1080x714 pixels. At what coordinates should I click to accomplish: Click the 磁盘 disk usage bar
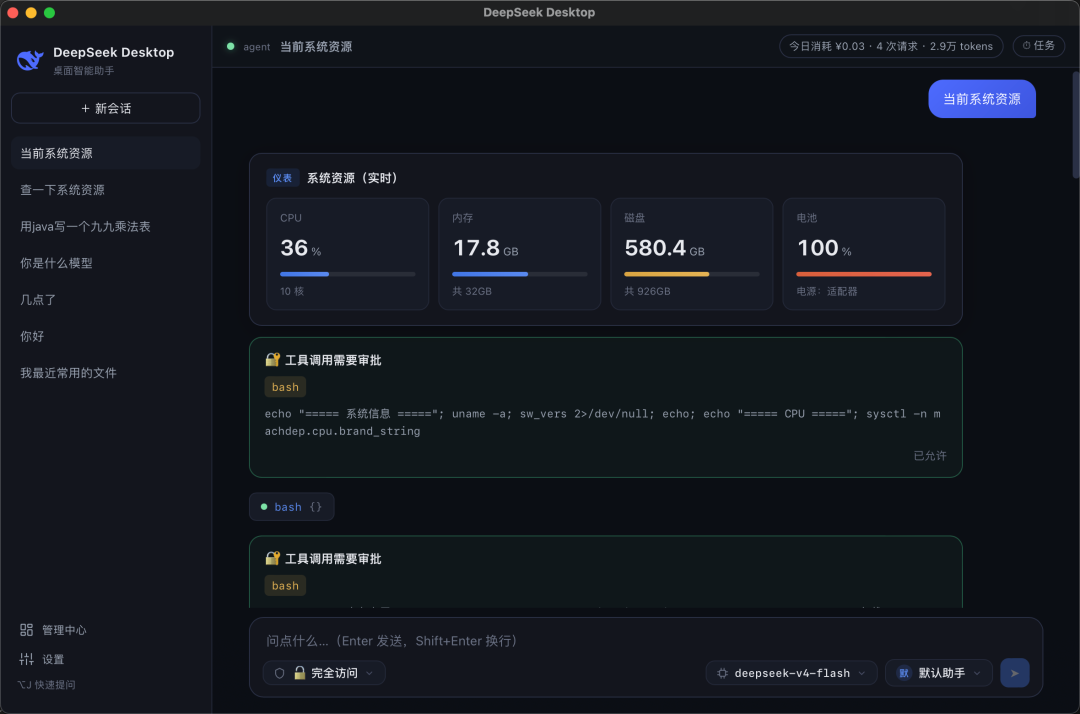[692, 274]
